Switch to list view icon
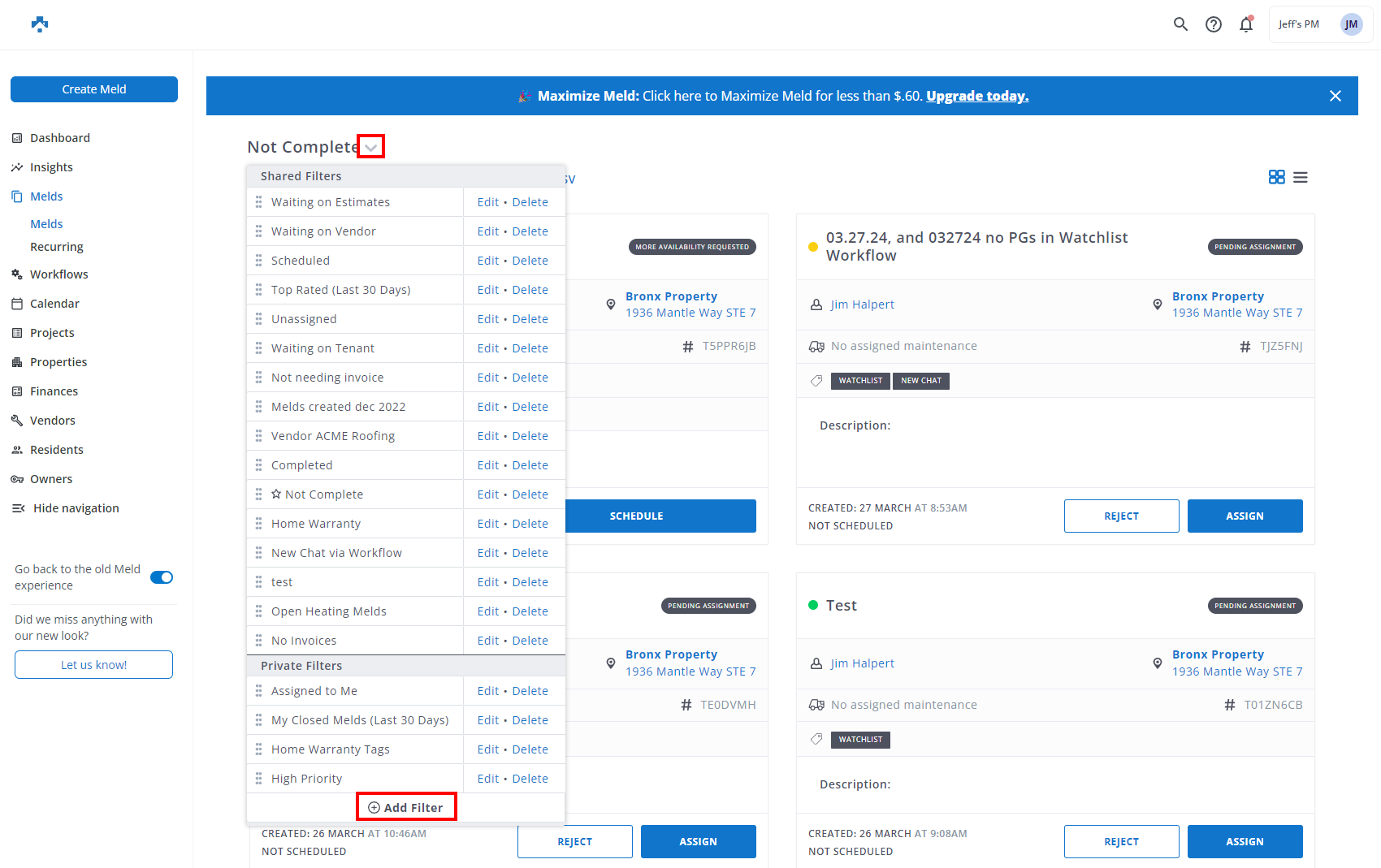Viewport: 1381px width, 868px height. 1300,177
